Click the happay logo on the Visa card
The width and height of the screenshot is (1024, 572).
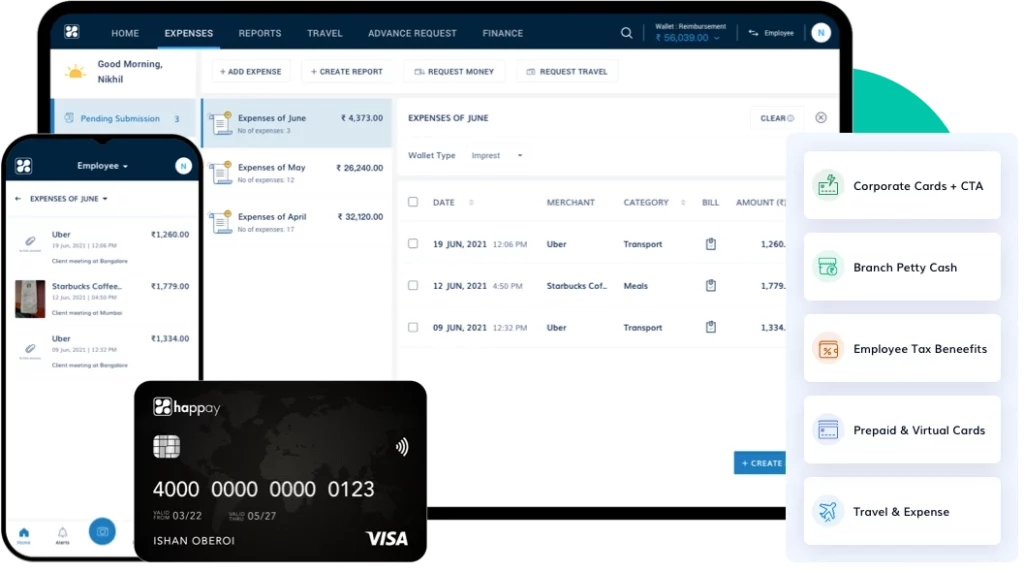[187, 407]
